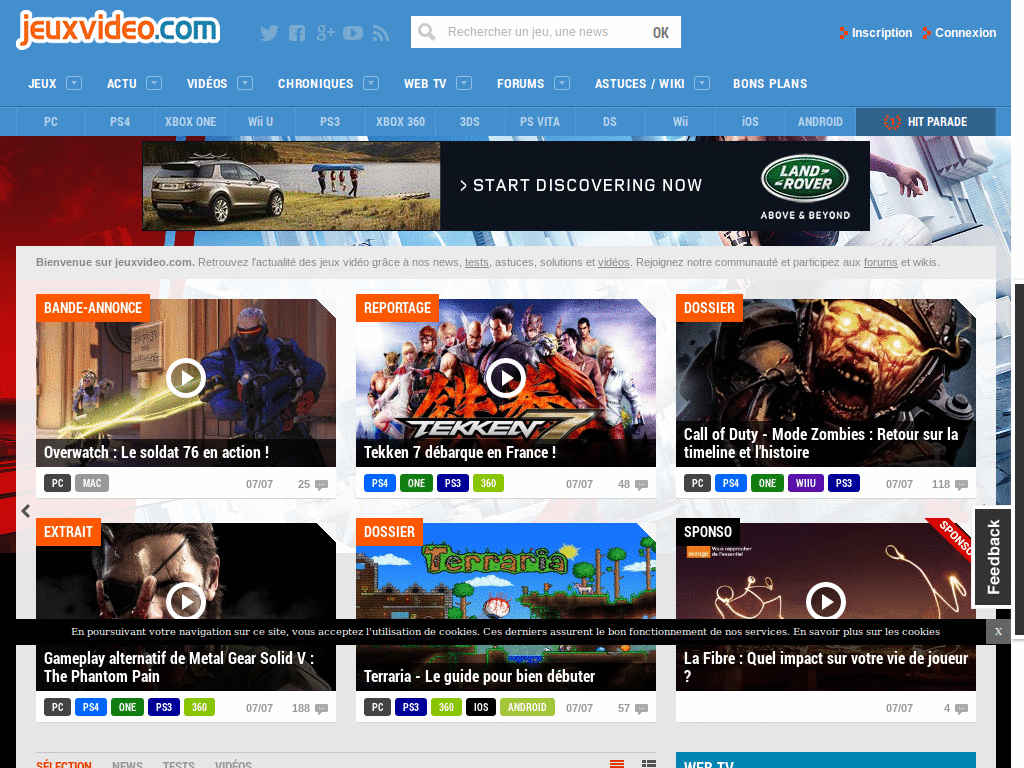This screenshot has width=1024, height=768.
Task: Expand the ASTUCES / WIKI dropdown arrow
Action: click(x=702, y=83)
